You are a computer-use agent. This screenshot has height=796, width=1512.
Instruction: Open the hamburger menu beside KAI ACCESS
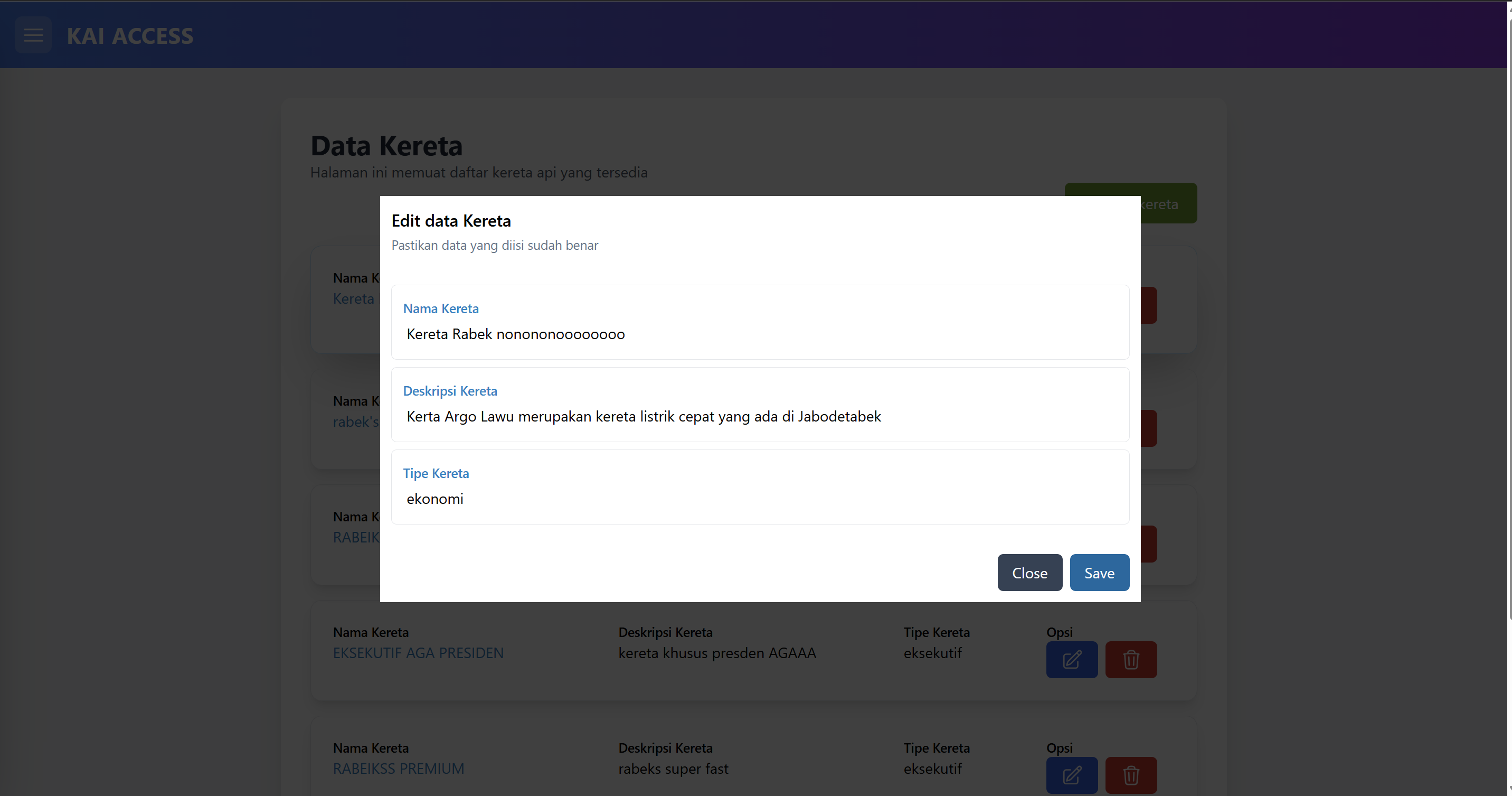point(33,35)
